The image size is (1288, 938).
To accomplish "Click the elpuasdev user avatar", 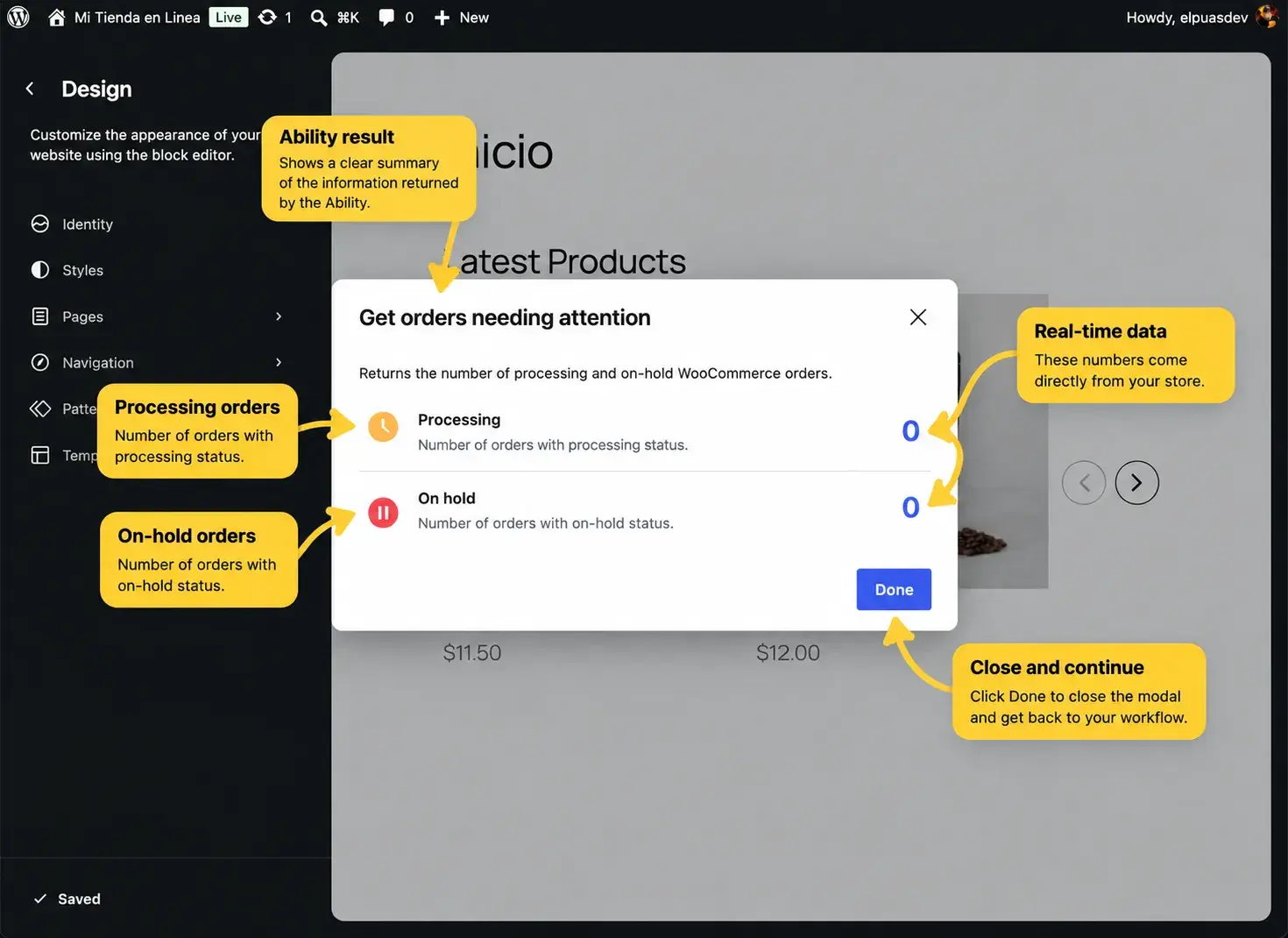I will tap(1266, 18).
